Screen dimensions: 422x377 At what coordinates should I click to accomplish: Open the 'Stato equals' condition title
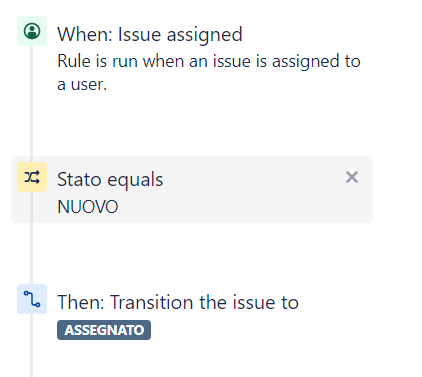tap(110, 180)
